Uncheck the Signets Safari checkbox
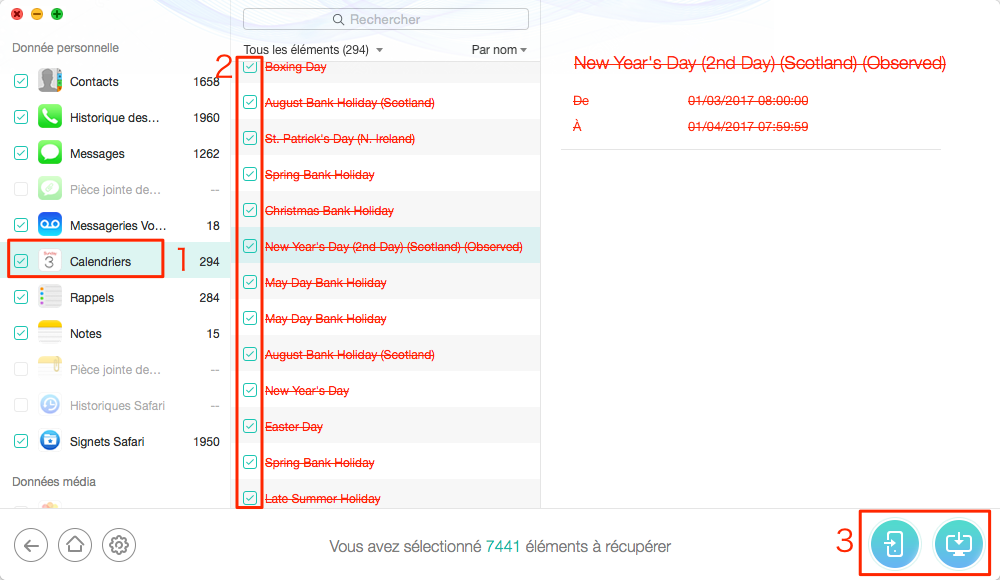 tap(21, 441)
